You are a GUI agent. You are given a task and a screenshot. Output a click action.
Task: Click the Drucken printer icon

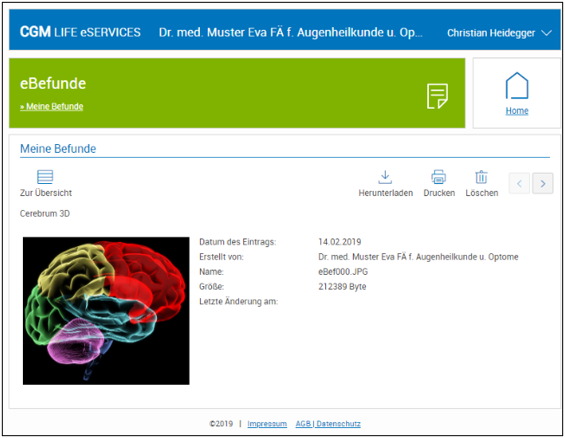point(439,177)
